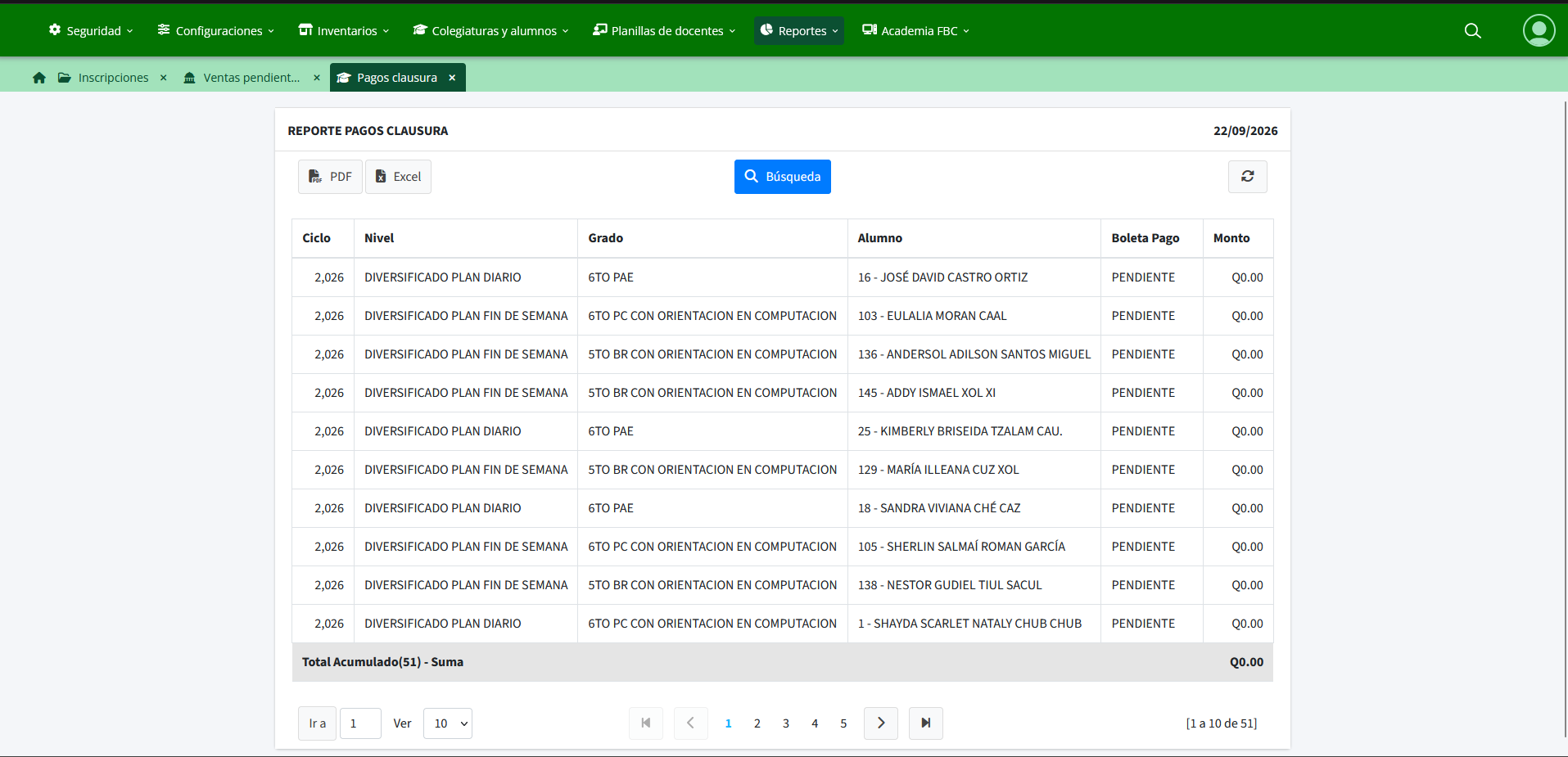This screenshot has width=1568, height=757.
Task: Select row 129 - MARÍA ILLEANA CUZ XOL
Action: [783, 470]
